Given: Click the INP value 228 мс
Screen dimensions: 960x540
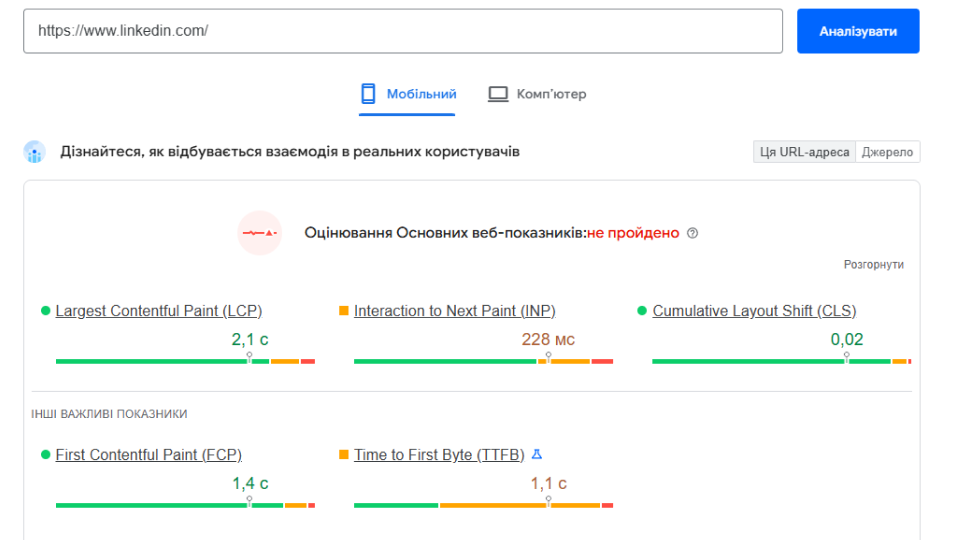Looking at the screenshot, I should pyautogui.click(x=548, y=339).
